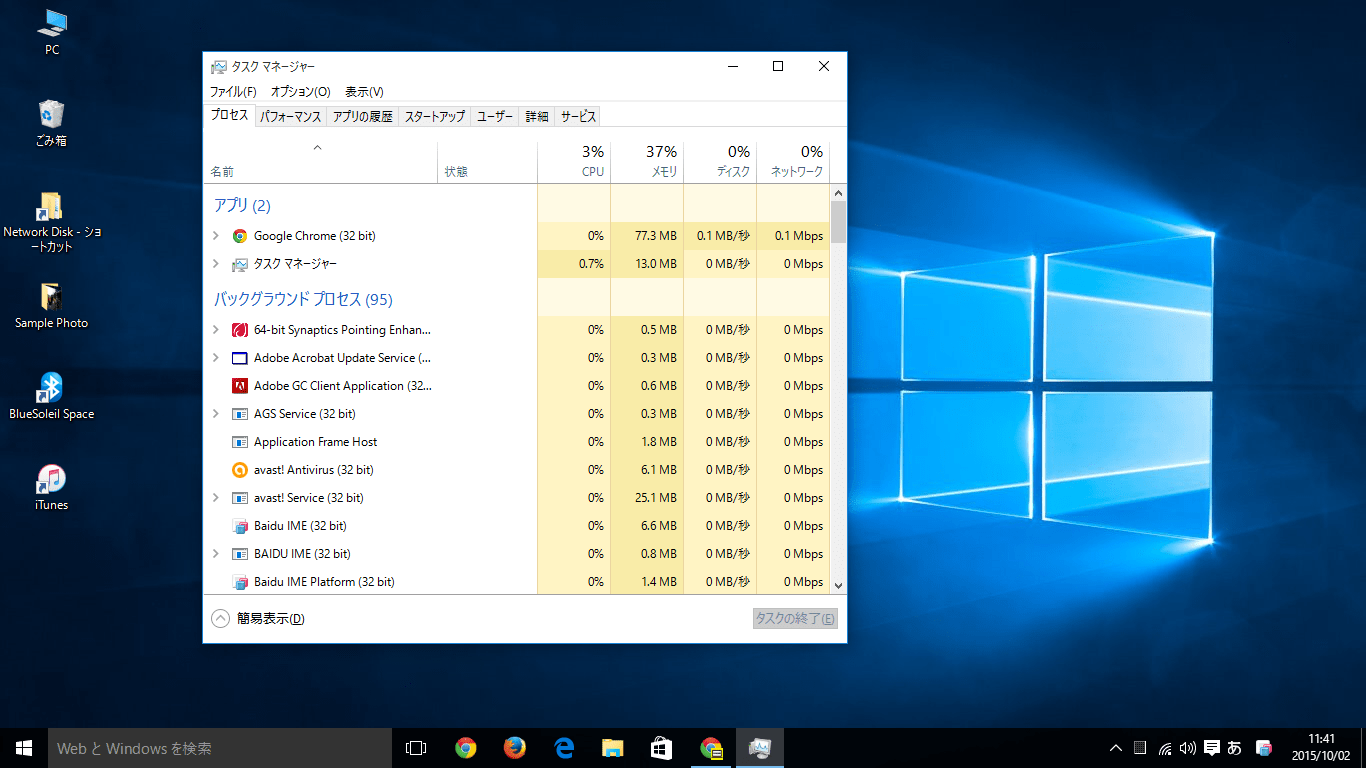
Task: Click the avast! Service process icon
Action: click(240, 498)
